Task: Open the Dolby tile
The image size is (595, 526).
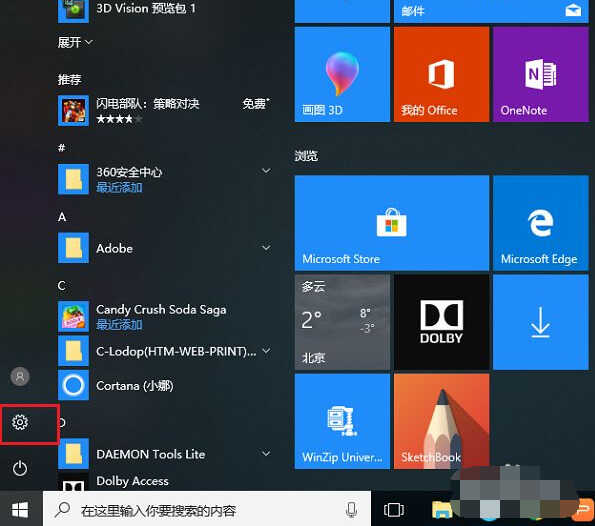Action: [x=441, y=322]
